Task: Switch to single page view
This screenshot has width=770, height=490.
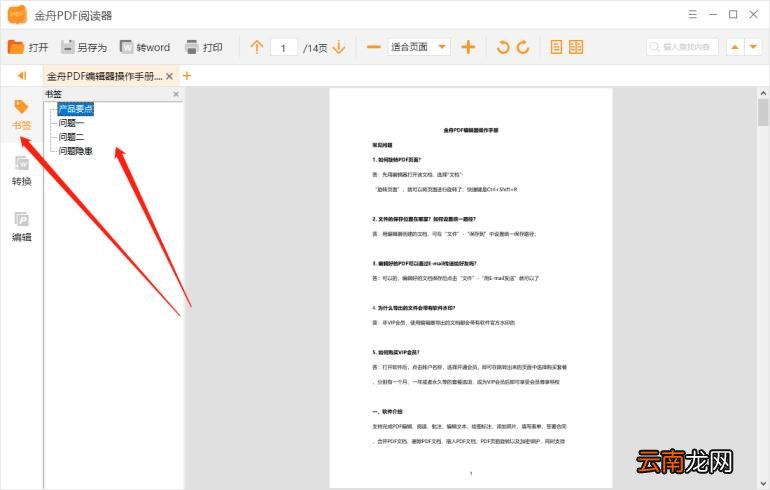Action: click(556, 47)
